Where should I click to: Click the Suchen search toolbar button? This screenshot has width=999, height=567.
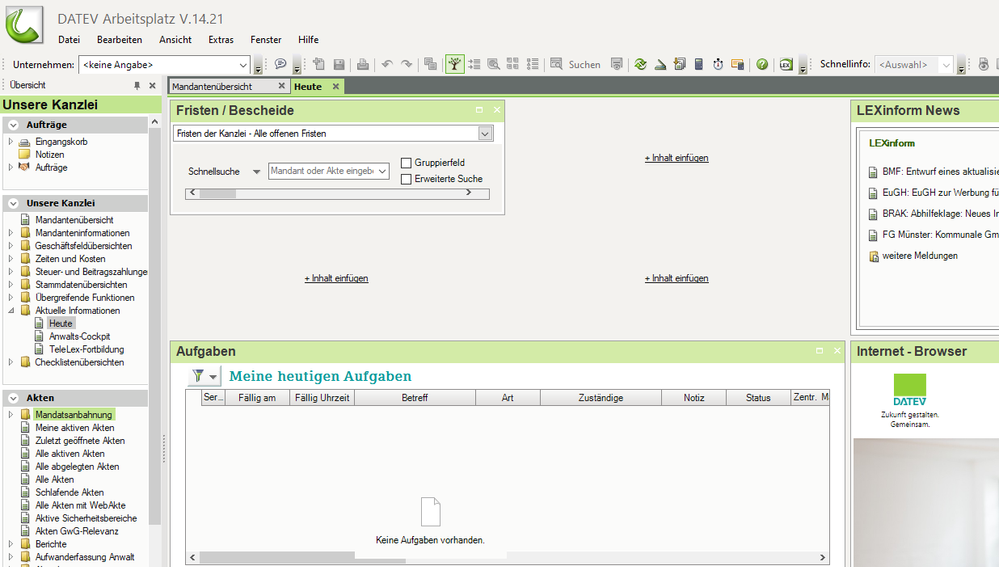tap(575, 64)
